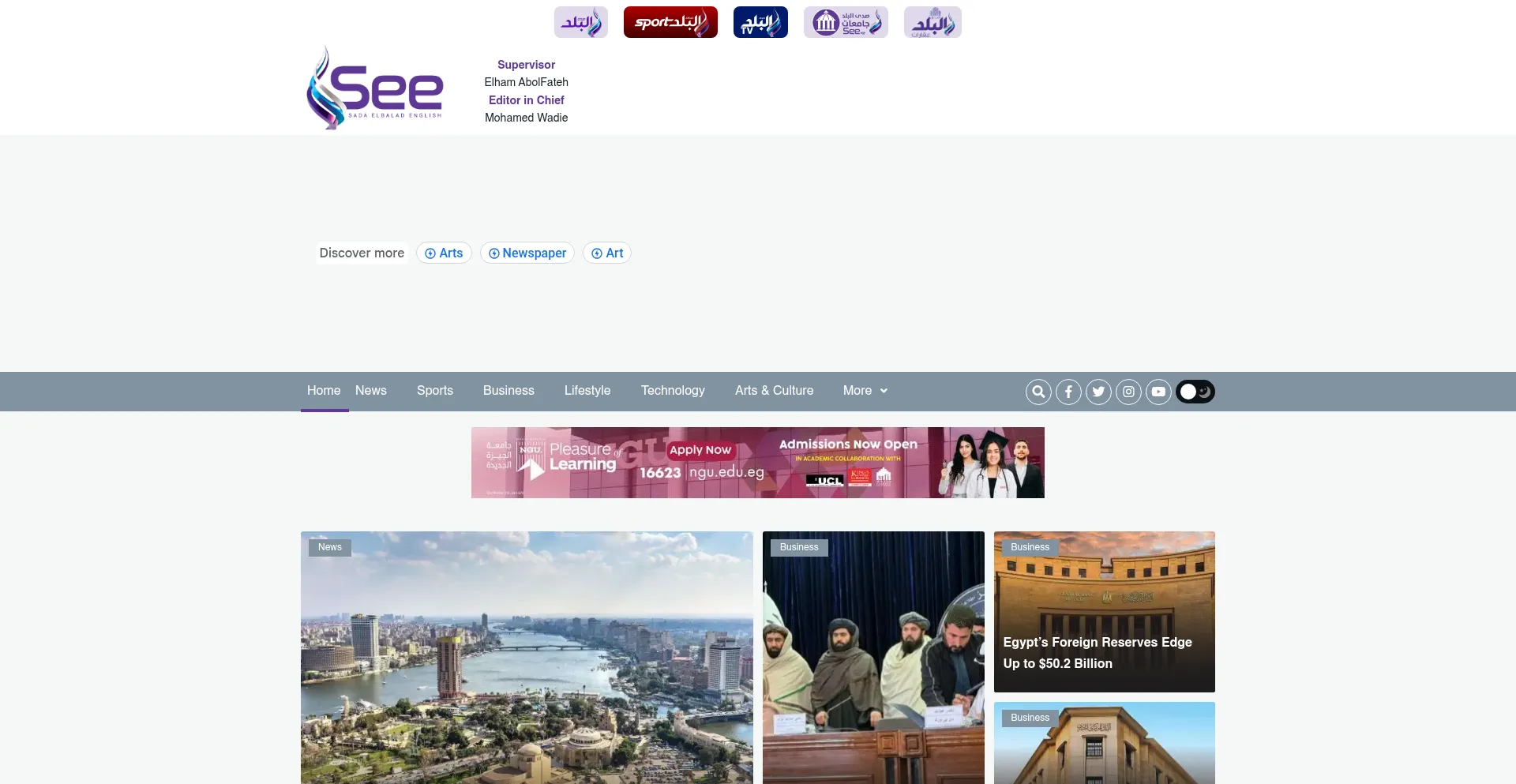Go to the Sports menu item
The image size is (1516, 784).
[435, 391]
